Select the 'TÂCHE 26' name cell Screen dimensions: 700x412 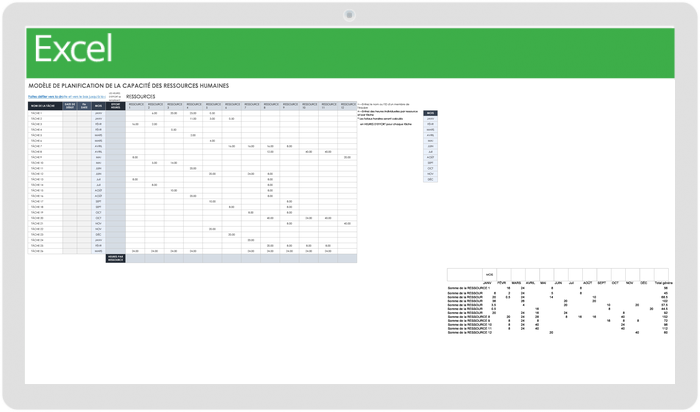click(45, 251)
